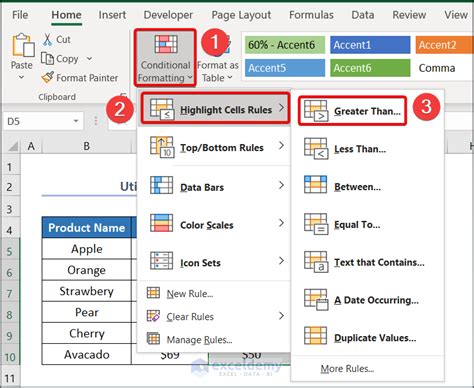The image size is (474, 388).
Task: Expand the Color Scales submenu arrow
Action: click(282, 223)
